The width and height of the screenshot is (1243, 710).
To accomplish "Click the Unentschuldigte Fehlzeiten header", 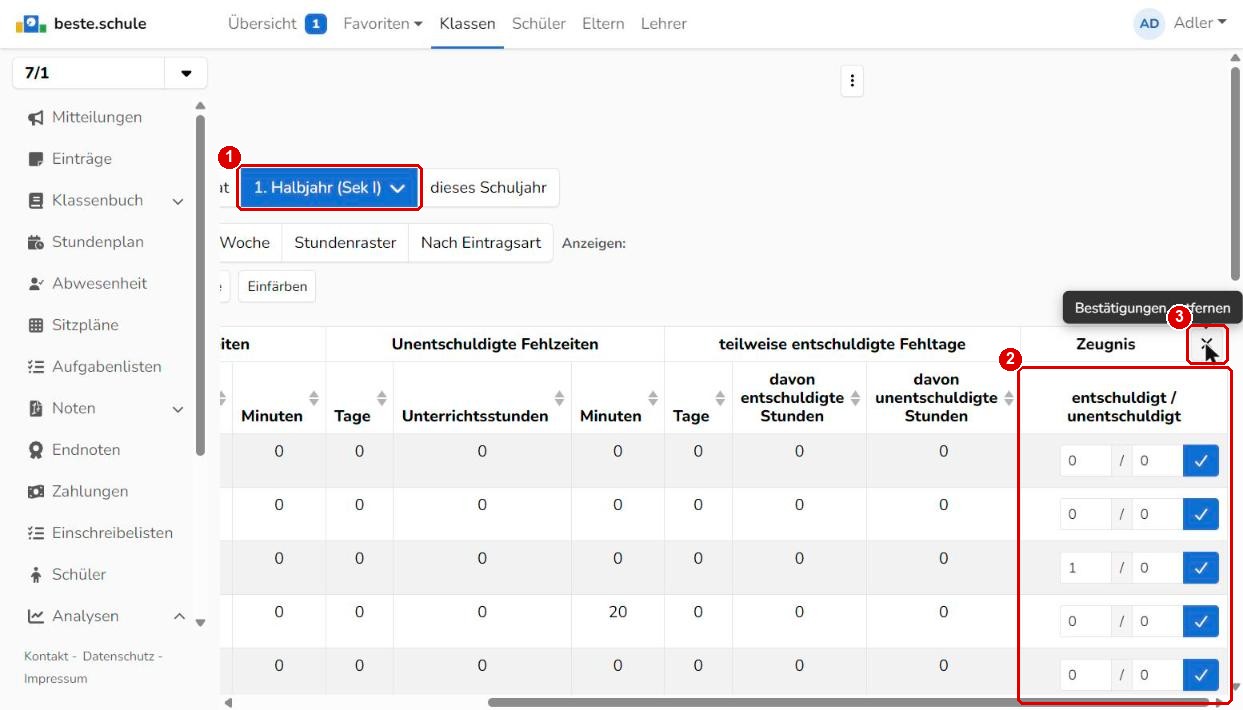I will click(495, 344).
